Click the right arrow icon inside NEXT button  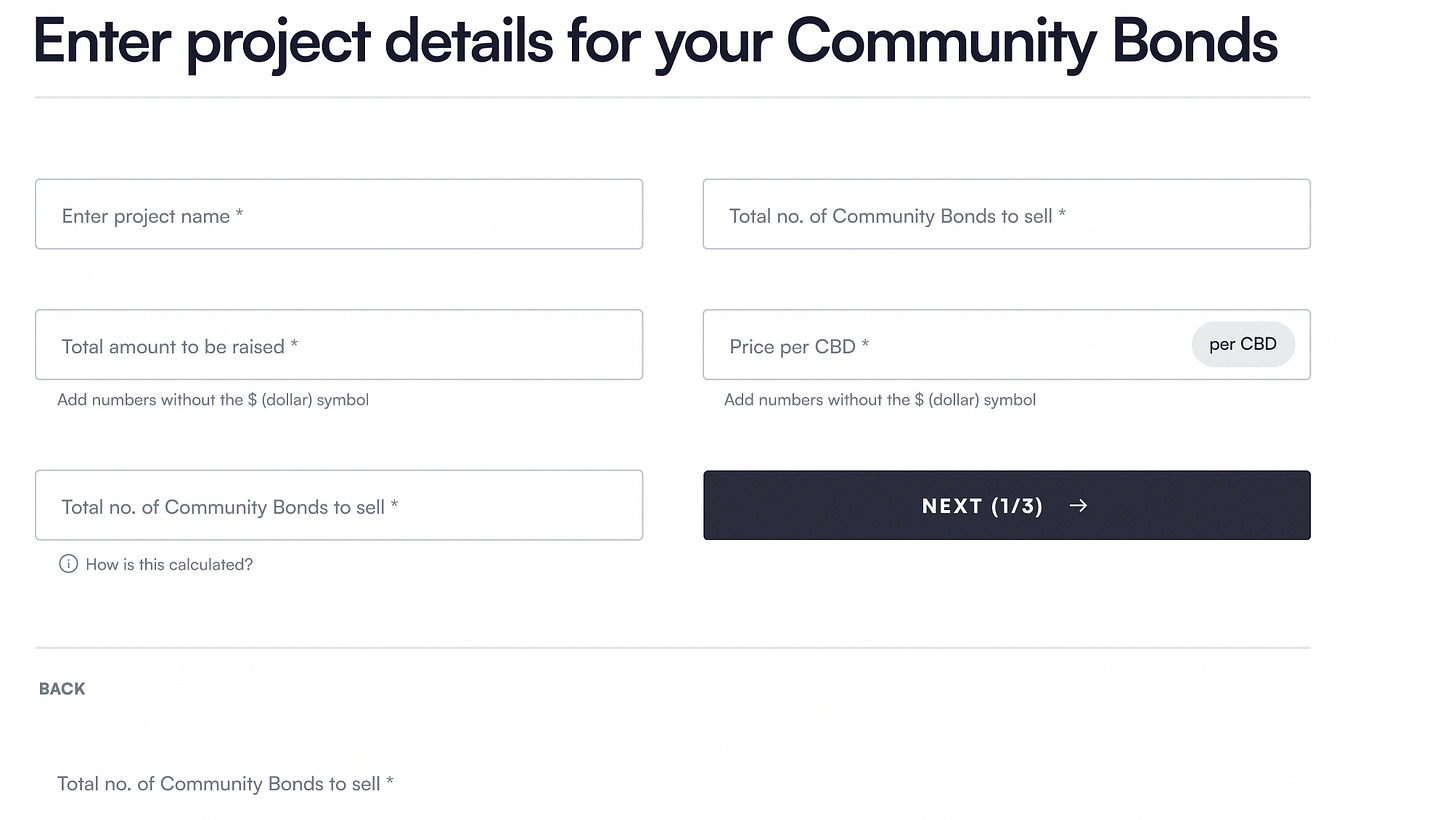coord(1078,506)
